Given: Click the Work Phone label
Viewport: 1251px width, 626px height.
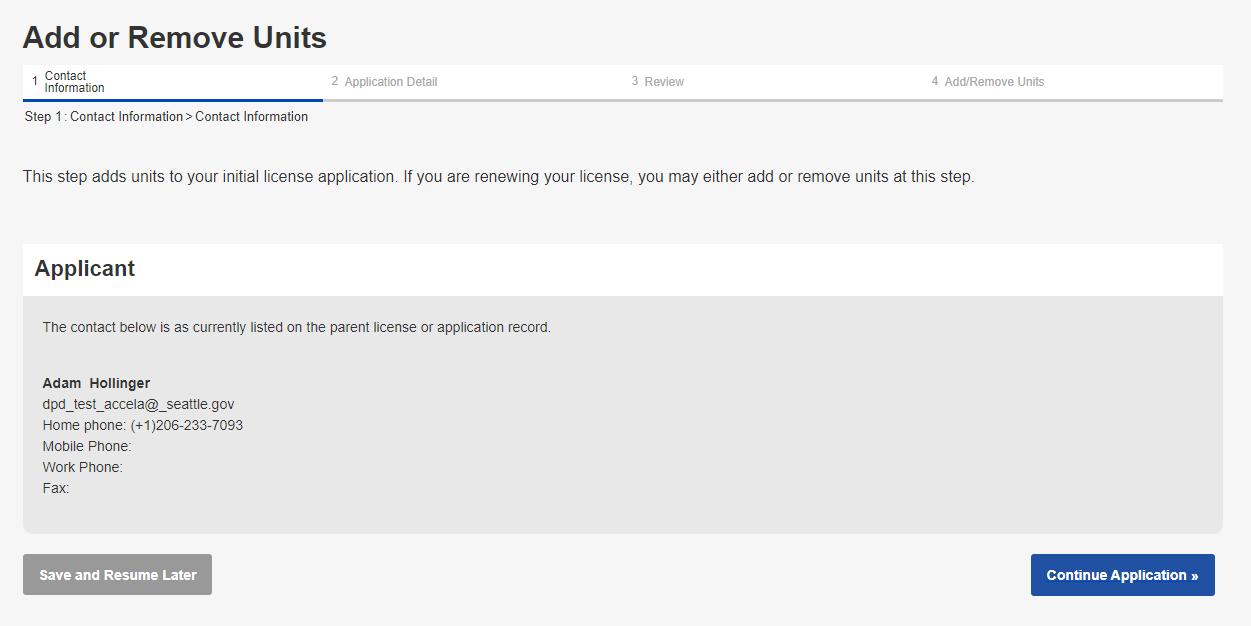Looking at the screenshot, I should 82,467.
